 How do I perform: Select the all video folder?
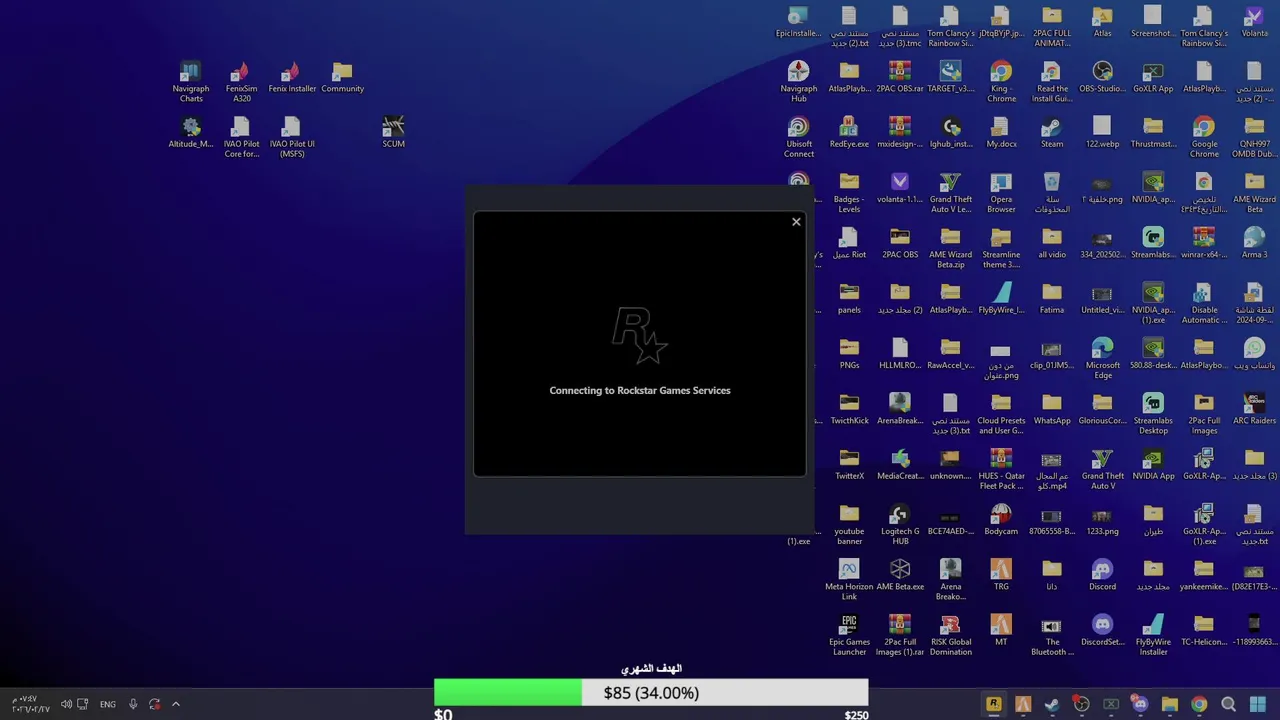1052,244
